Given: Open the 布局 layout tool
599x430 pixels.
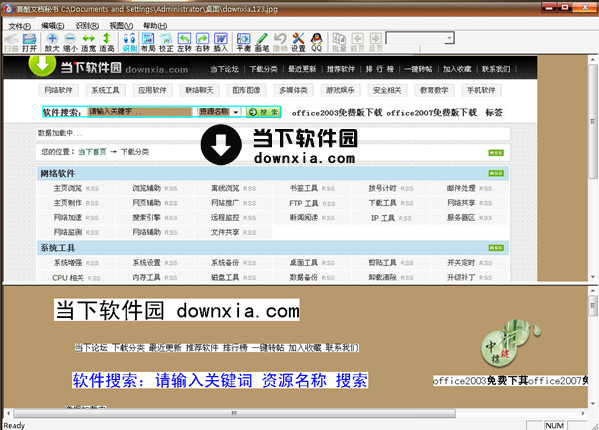Looking at the screenshot, I should point(148,42).
